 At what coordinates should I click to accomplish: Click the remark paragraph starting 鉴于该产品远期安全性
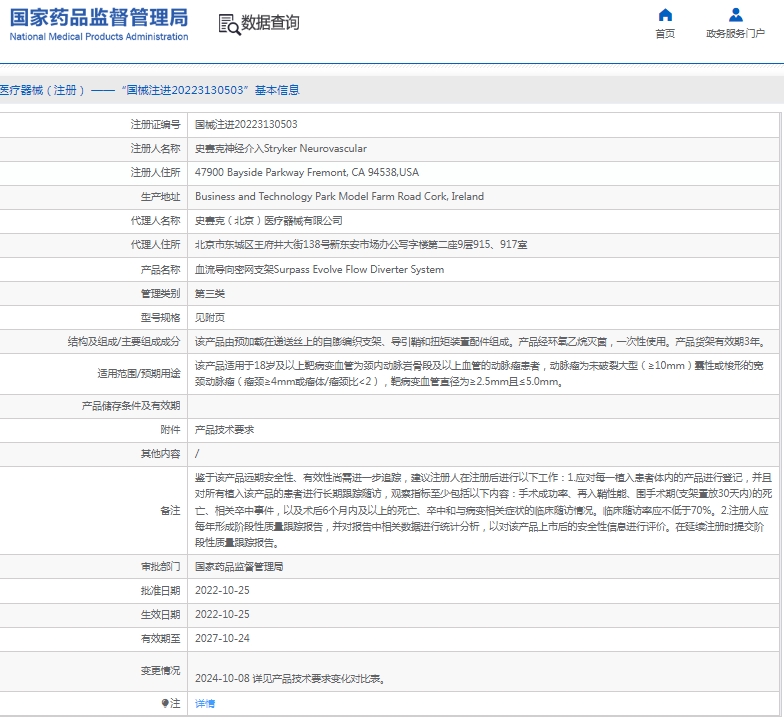click(x=484, y=510)
